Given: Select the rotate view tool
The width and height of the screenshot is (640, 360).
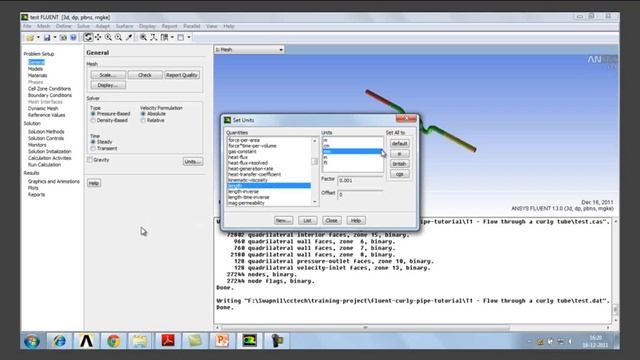Looking at the screenshot, I should pyautogui.click(x=88, y=38).
